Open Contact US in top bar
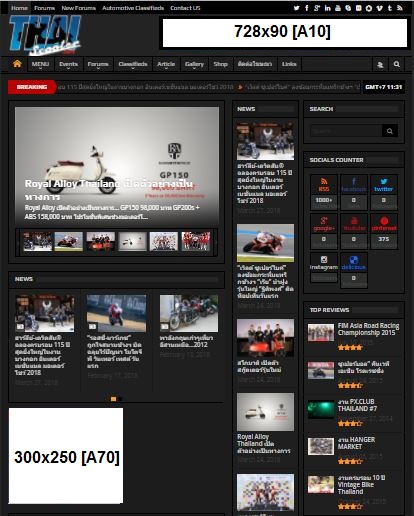Image resolution: width=414 pixels, height=516 pixels. pos(185,8)
